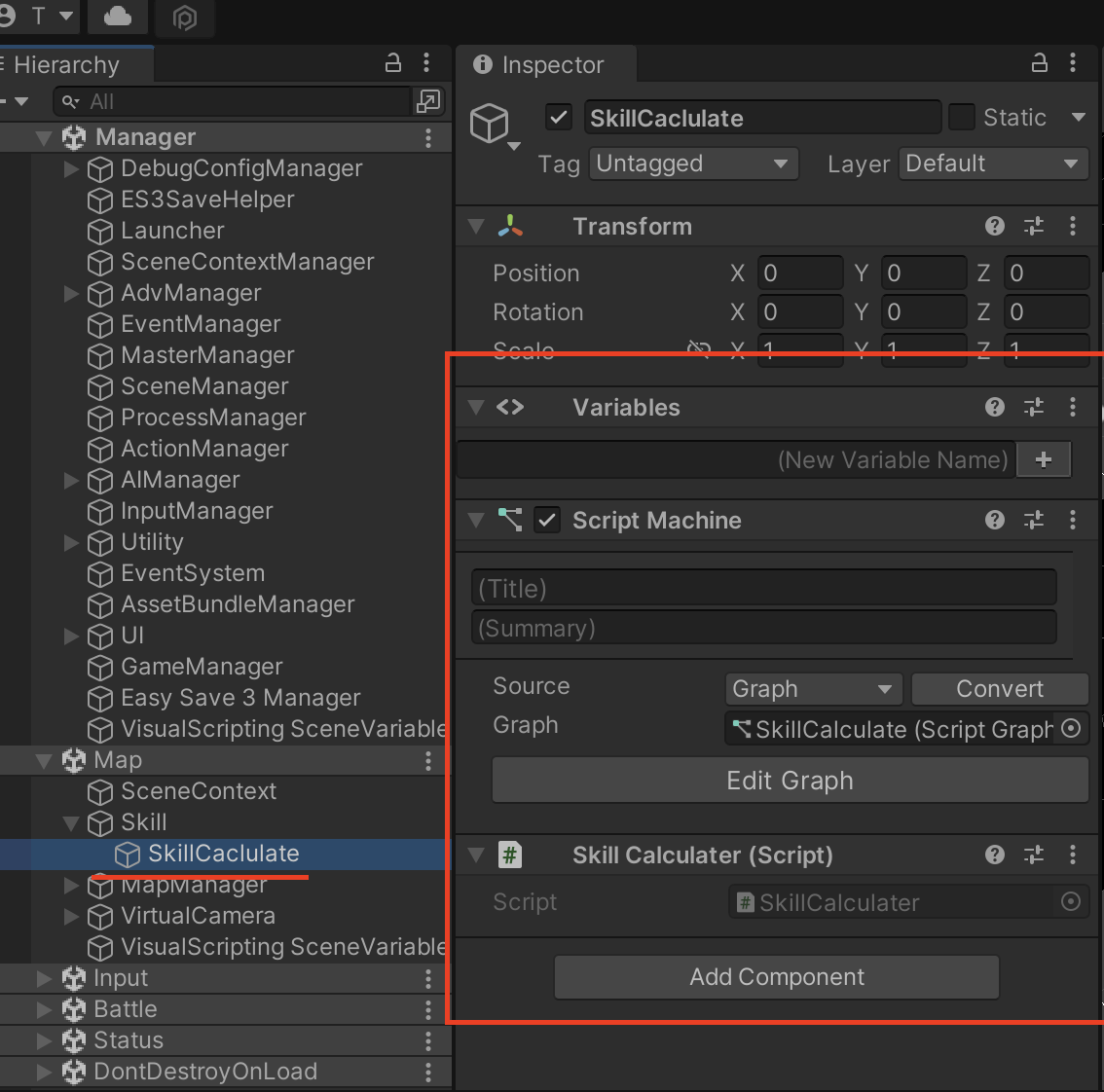Click Script field object picker circle

[1071, 902]
